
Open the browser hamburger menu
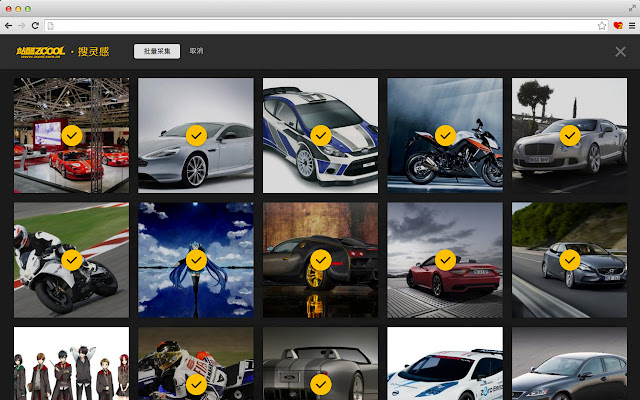tap(632, 26)
